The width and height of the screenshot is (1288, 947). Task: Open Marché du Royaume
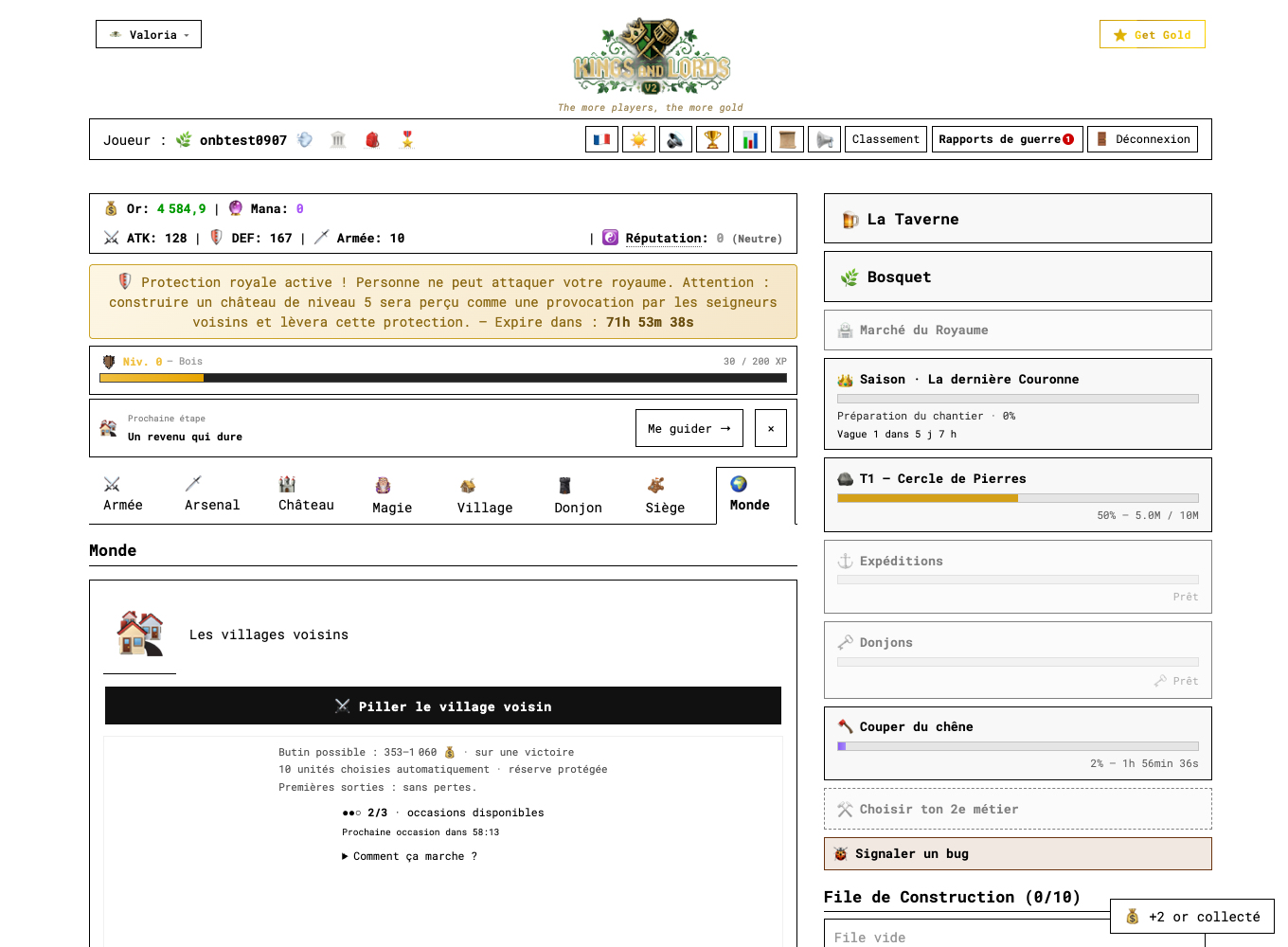(x=1018, y=330)
